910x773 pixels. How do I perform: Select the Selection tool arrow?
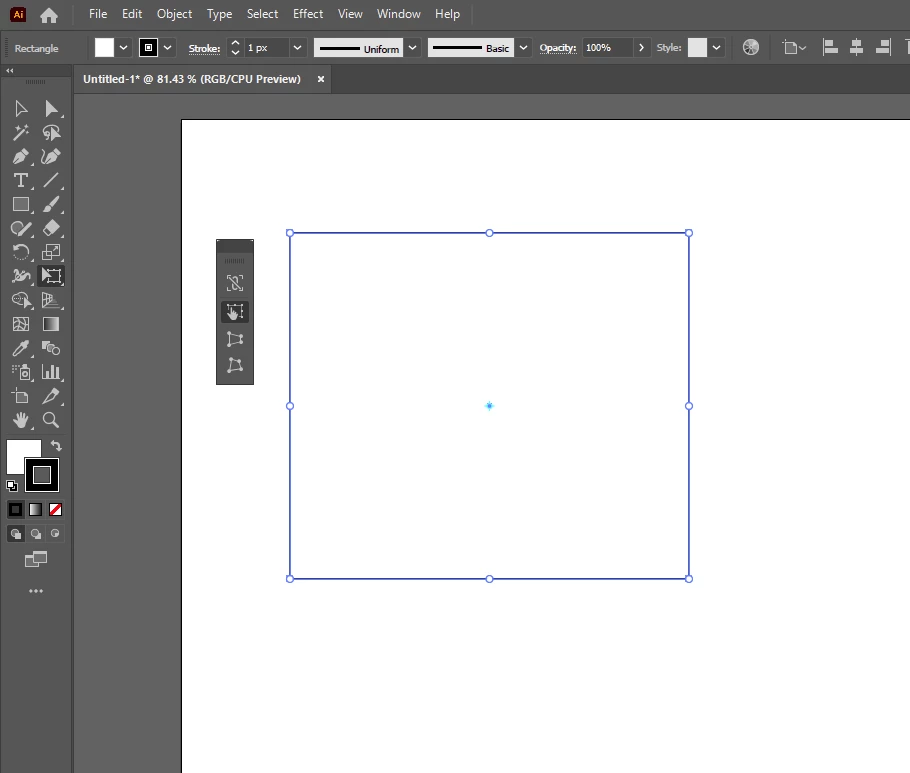(x=21, y=109)
